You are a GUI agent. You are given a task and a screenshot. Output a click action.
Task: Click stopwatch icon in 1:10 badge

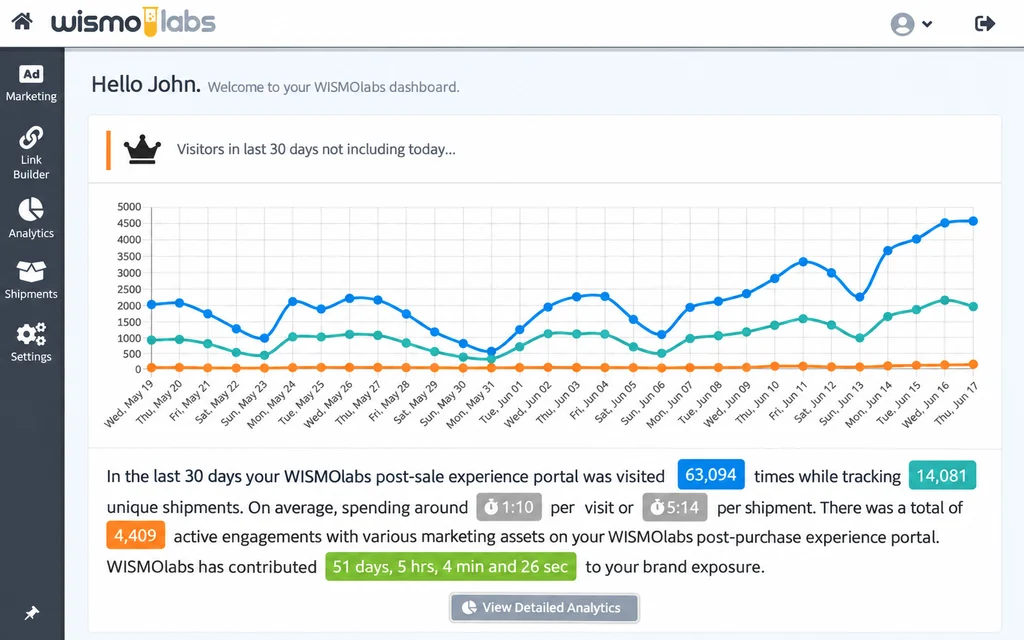[491, 507]
